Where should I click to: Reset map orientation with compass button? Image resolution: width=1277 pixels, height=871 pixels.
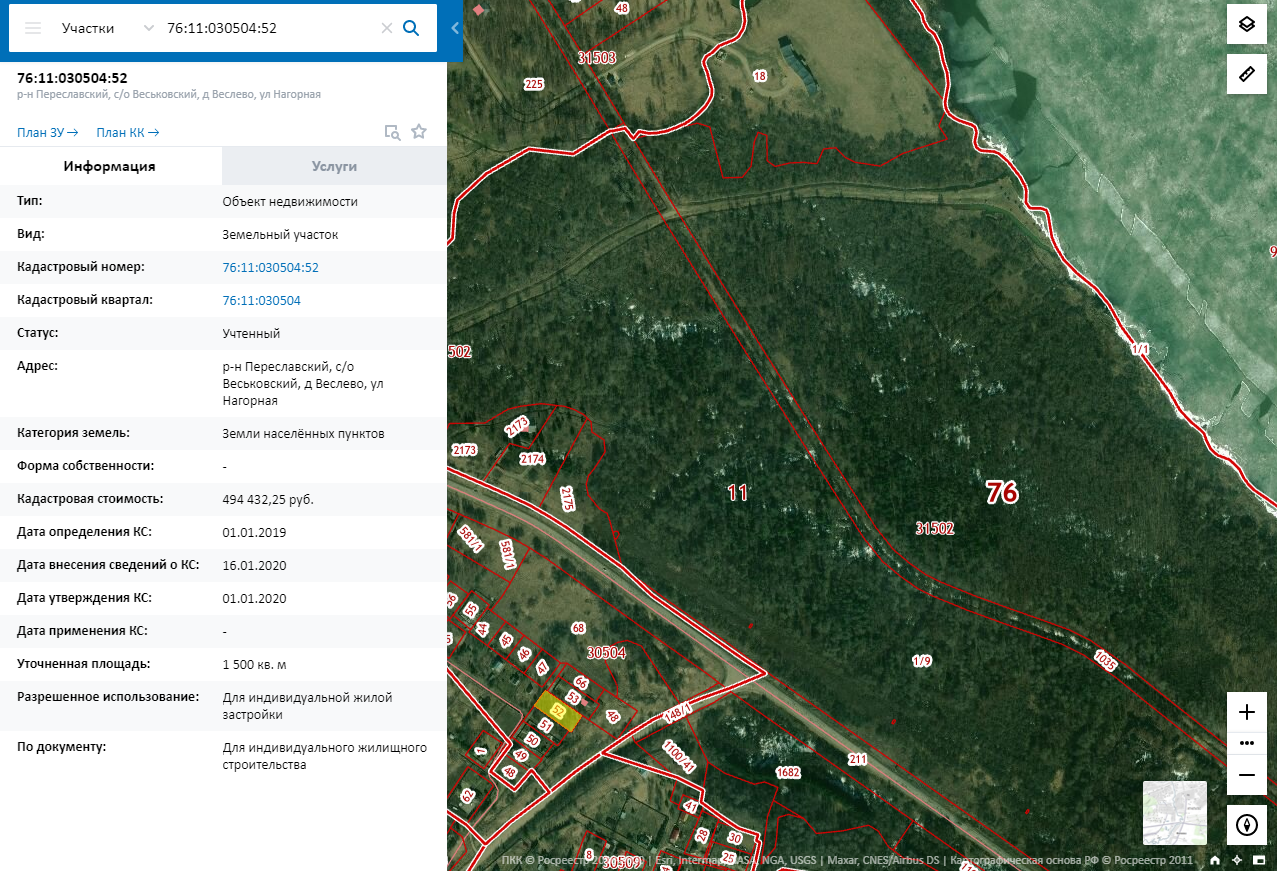click(x=1246, y=825)
